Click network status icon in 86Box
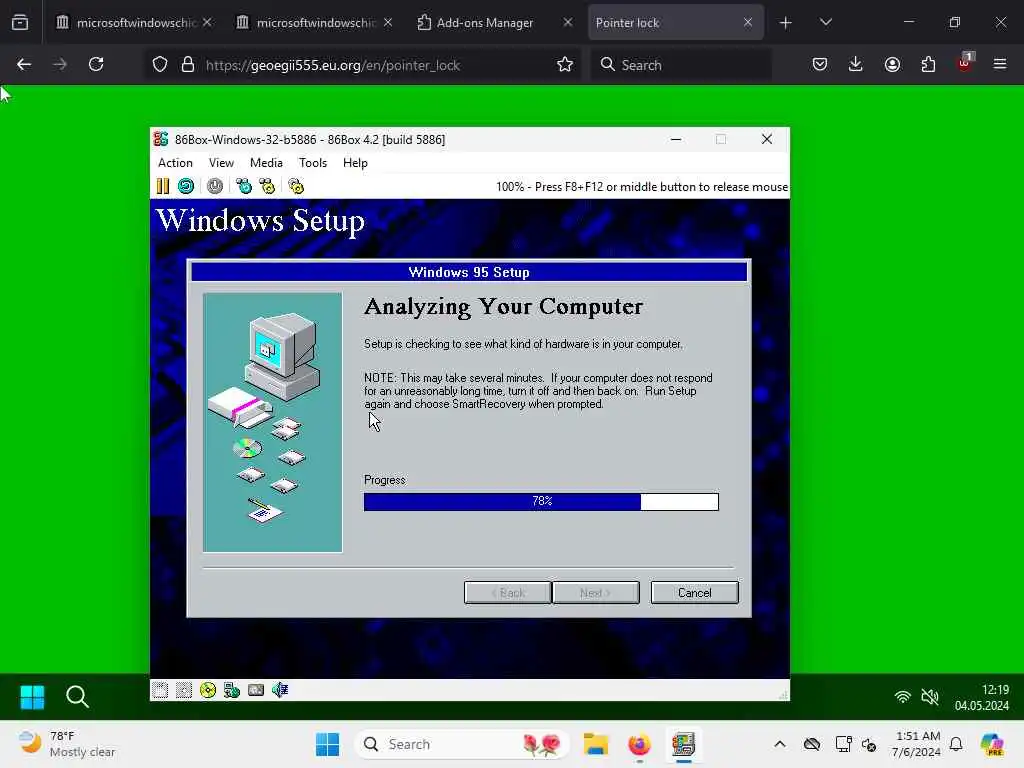Viewport: 1024px width, 768px height. 232,690
